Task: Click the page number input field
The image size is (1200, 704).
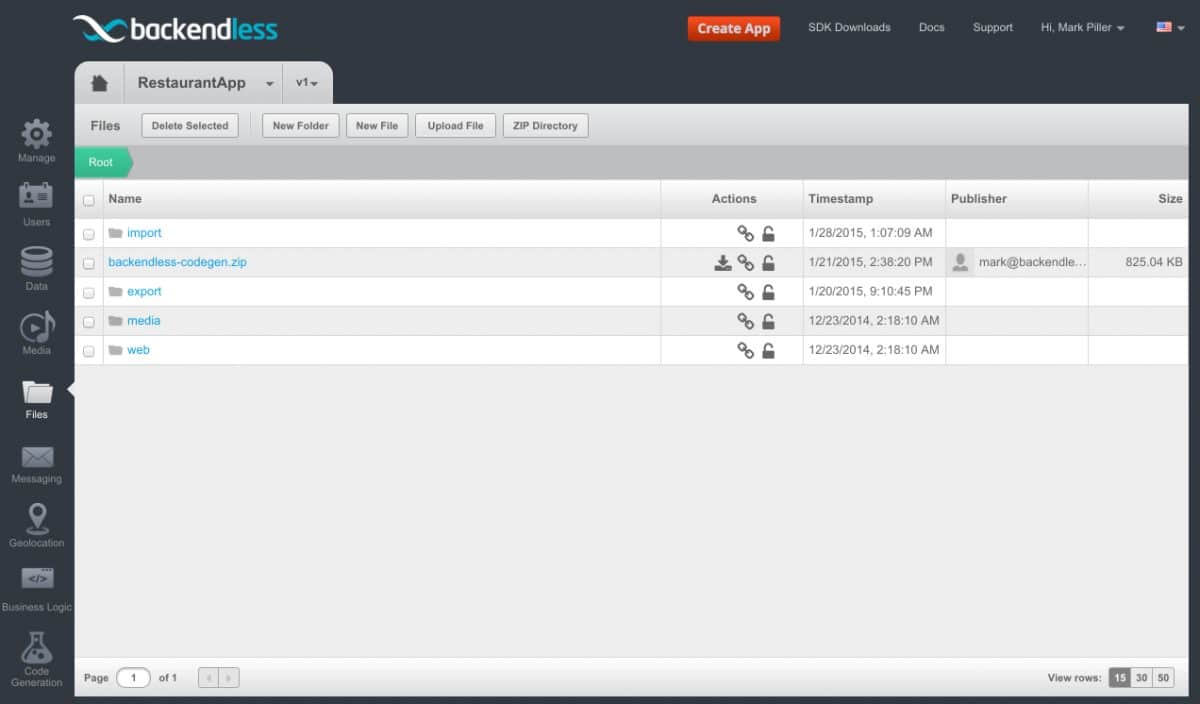Action: [x=133, y=678]
